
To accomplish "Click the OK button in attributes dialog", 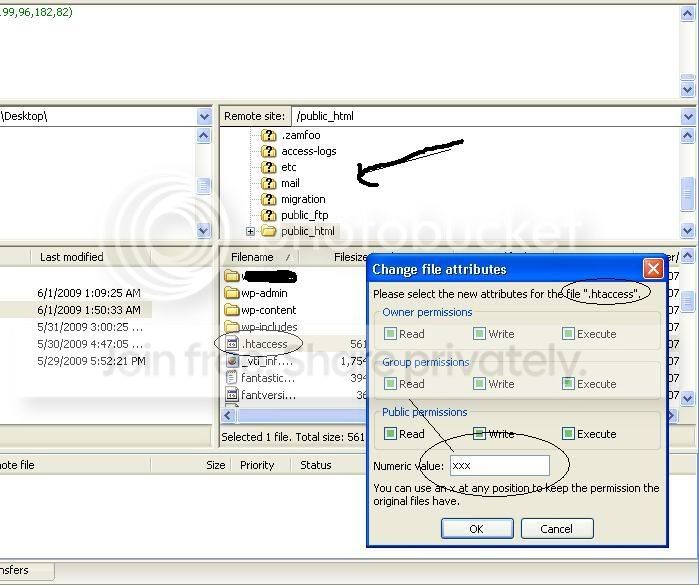I will click(477, 529).
